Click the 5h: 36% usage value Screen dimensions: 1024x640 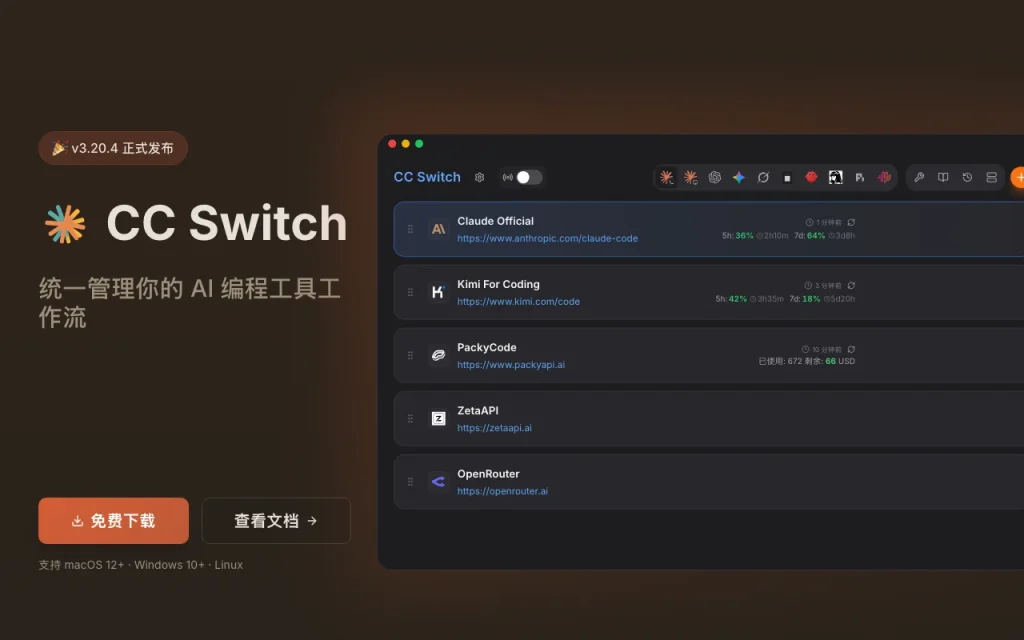[737, 236]
